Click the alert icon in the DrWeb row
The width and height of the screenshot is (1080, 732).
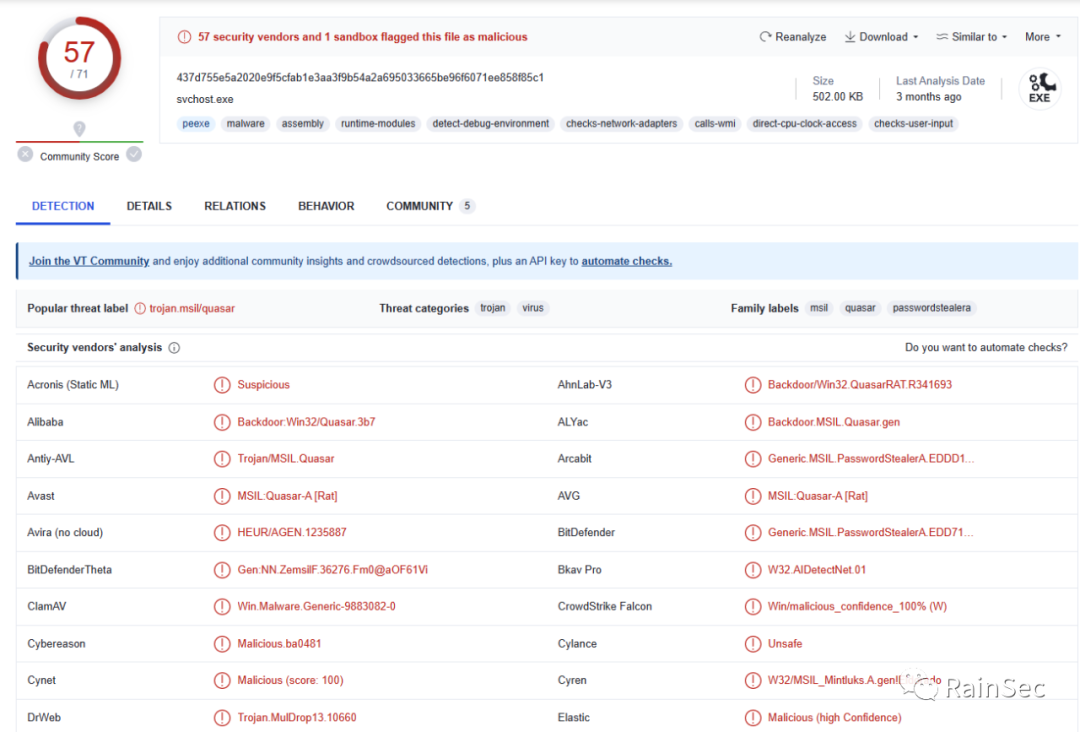click(222, 718)
